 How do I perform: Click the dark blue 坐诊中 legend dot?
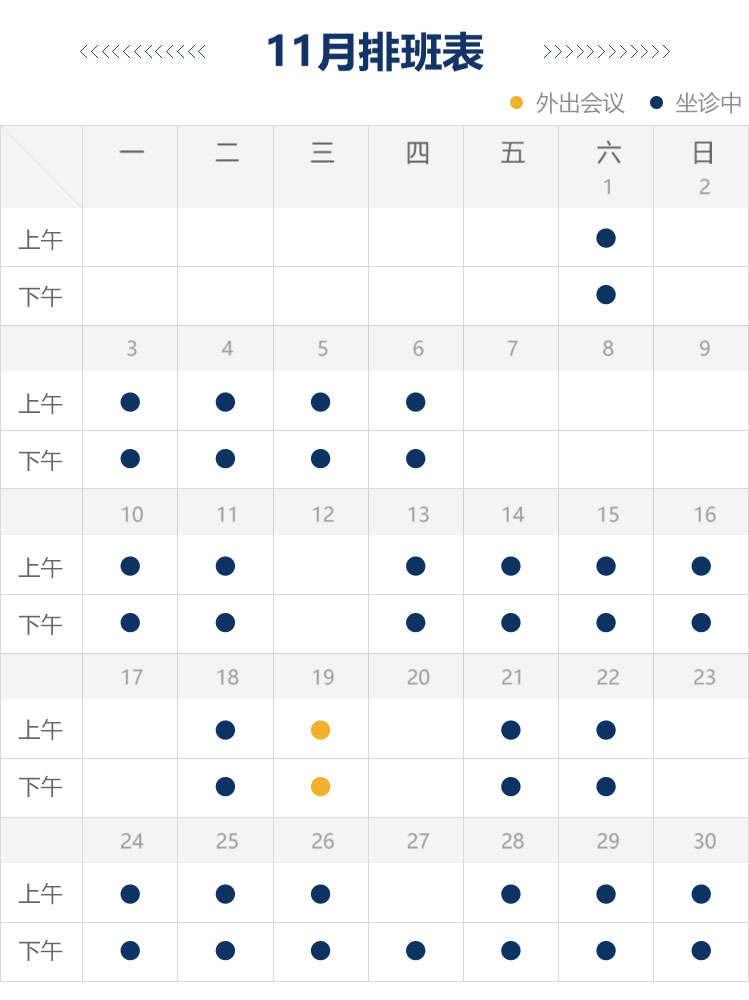coord(656,103)
